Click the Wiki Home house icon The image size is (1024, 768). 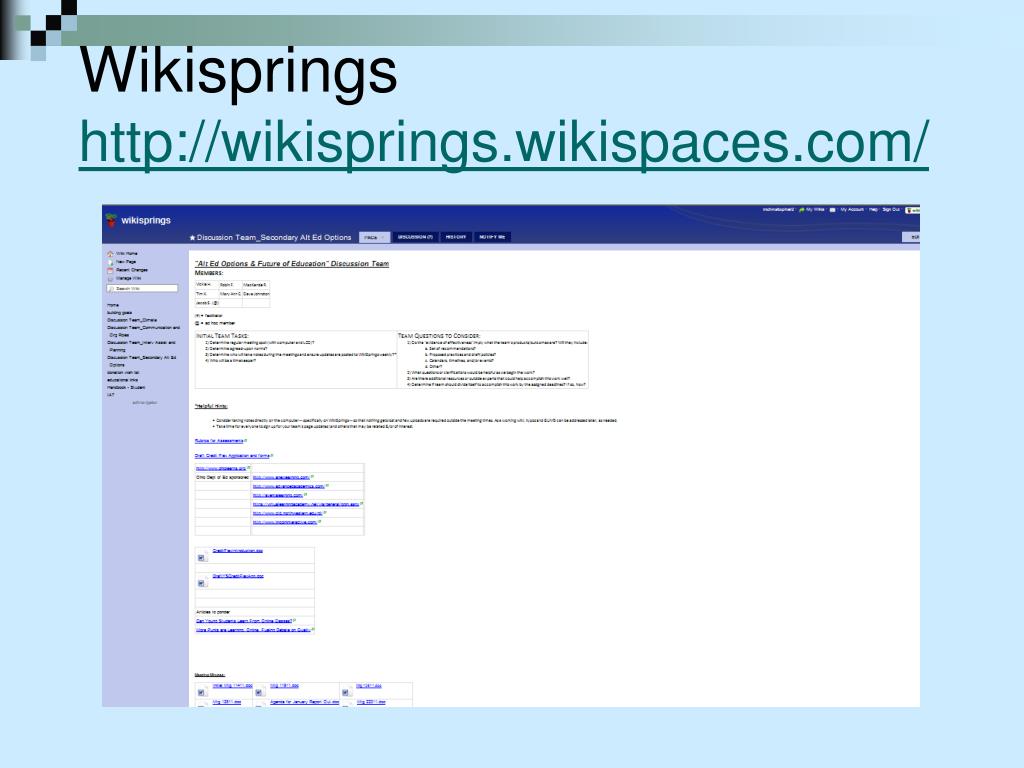[110, 253]
